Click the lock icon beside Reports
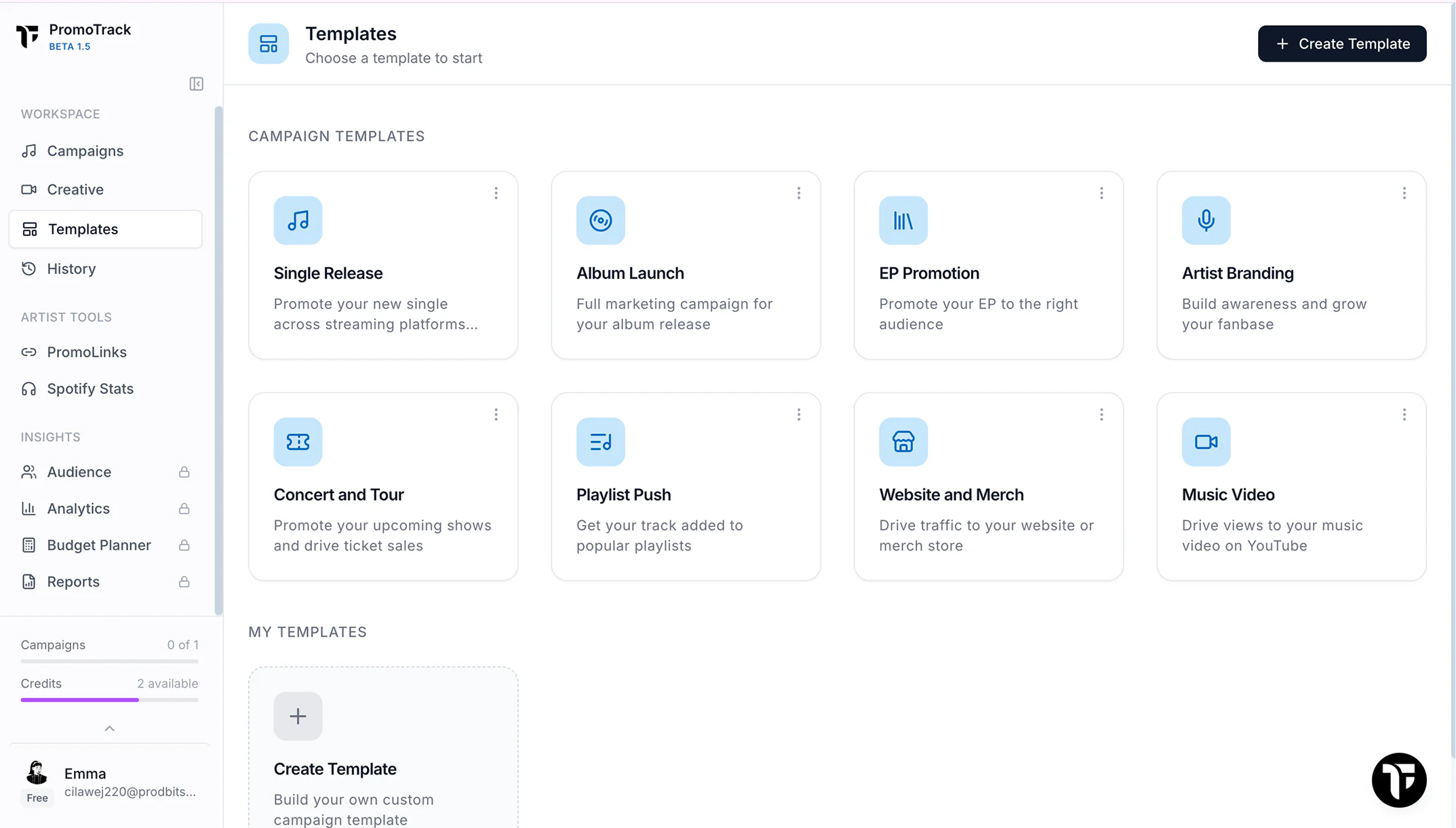 (x=184, y=582)
